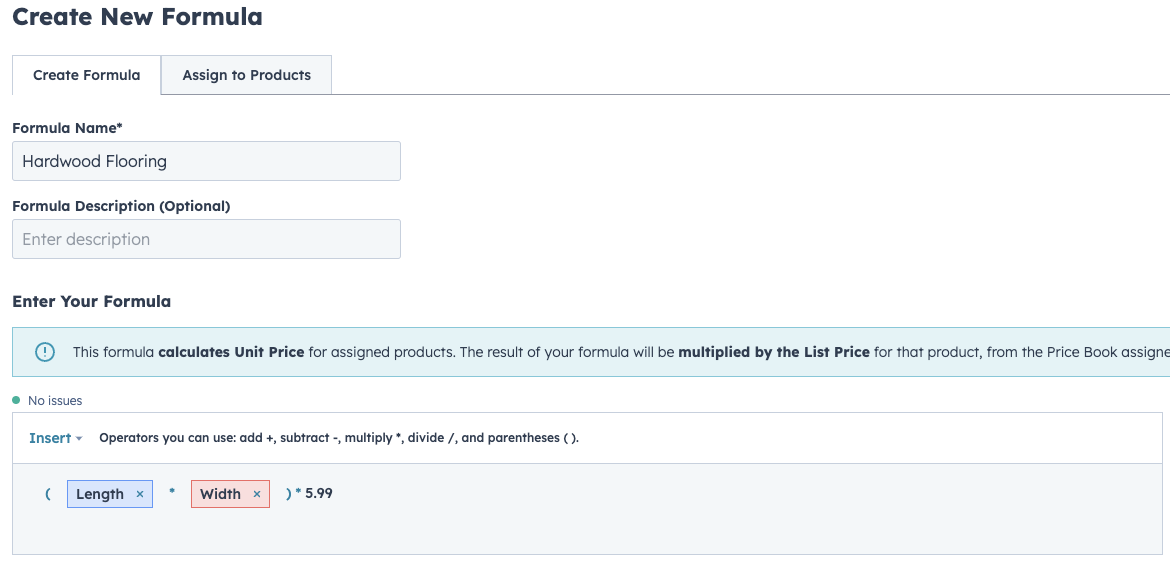Click the operators hint text

coord(338,438)
